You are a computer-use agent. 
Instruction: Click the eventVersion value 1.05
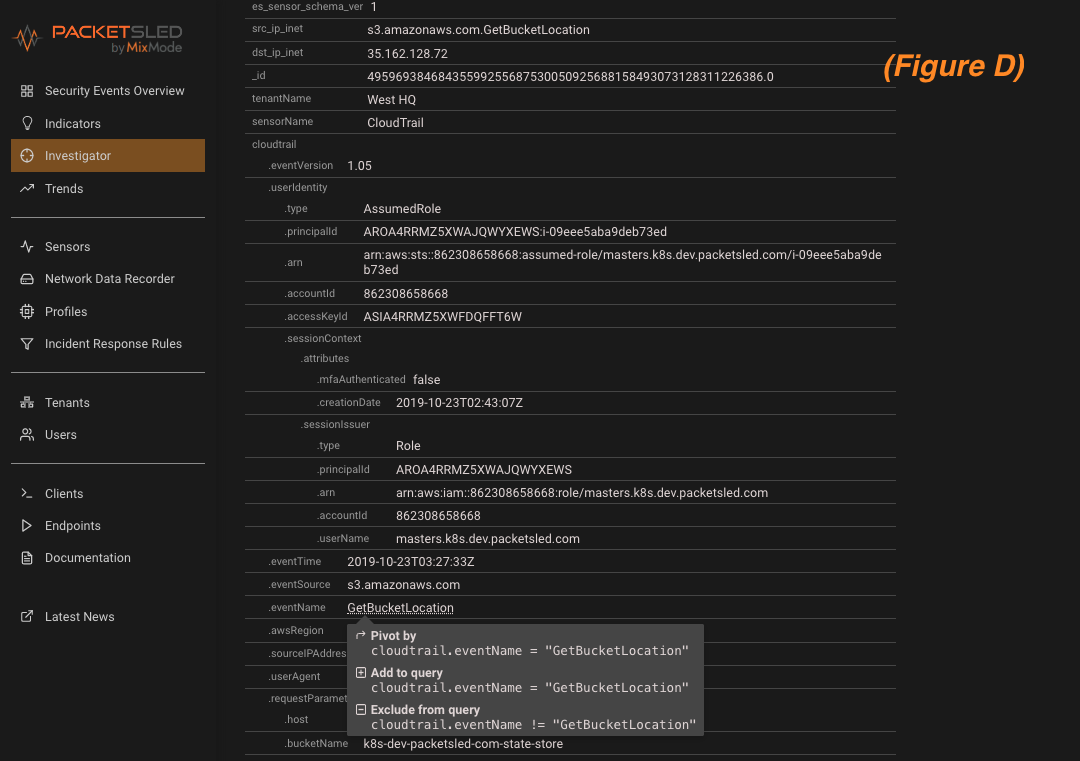(x=360, y=166)
